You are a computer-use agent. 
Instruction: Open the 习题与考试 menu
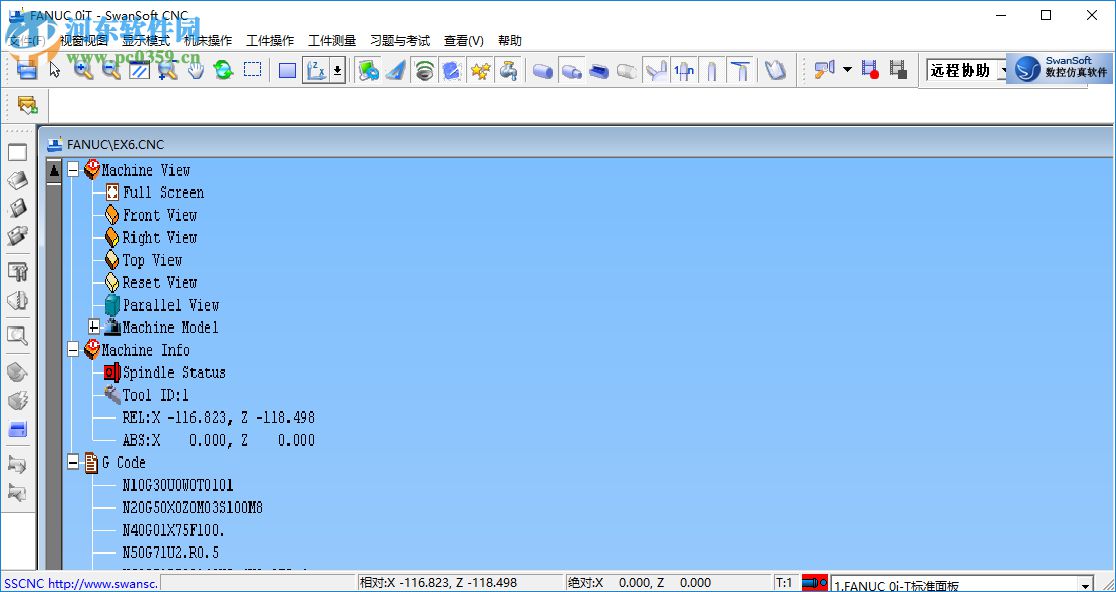pyautogui.click(x=400, y=41)
